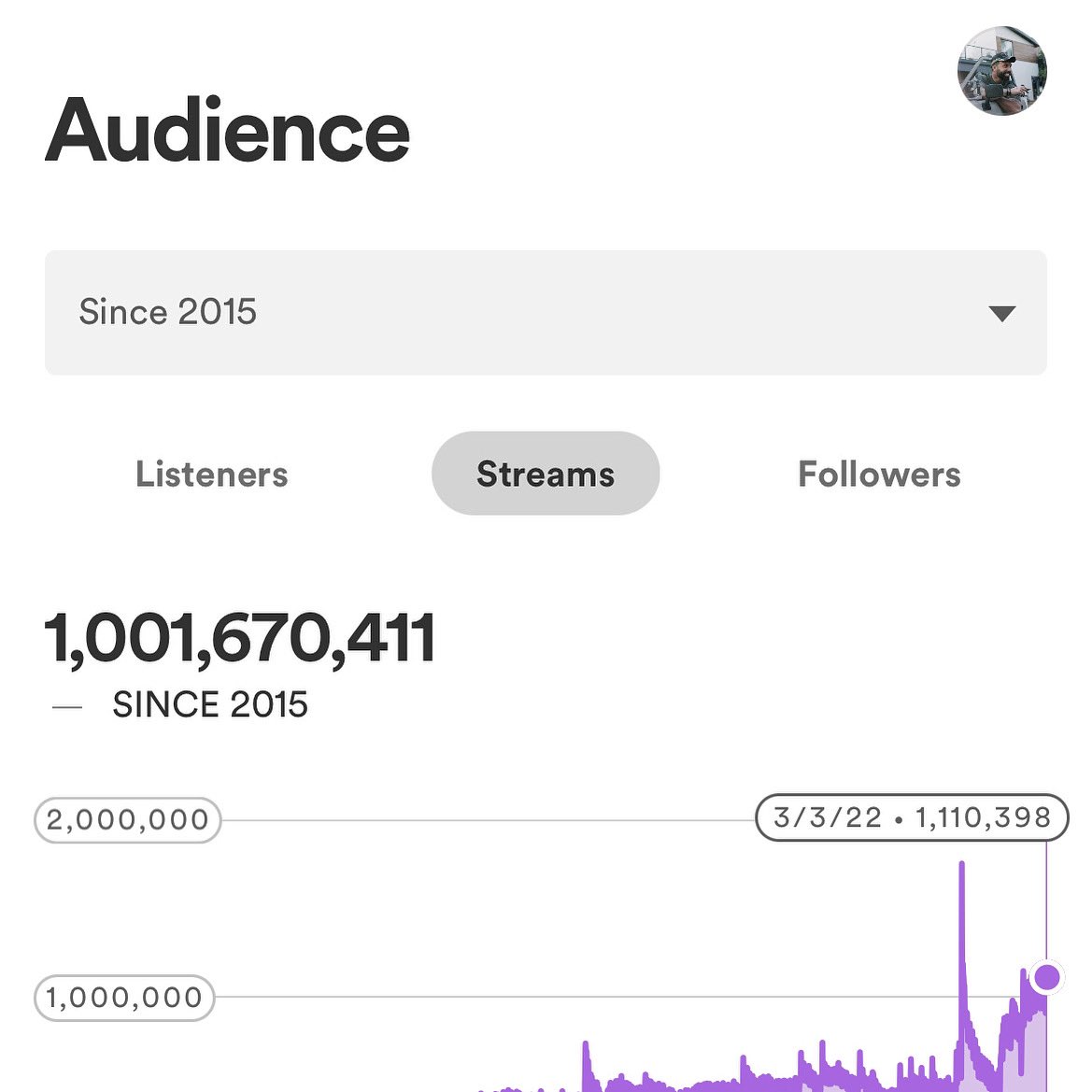Click the dropdown arrow in the date selector
The image size is (1092, 1092).
[1001, 313]
